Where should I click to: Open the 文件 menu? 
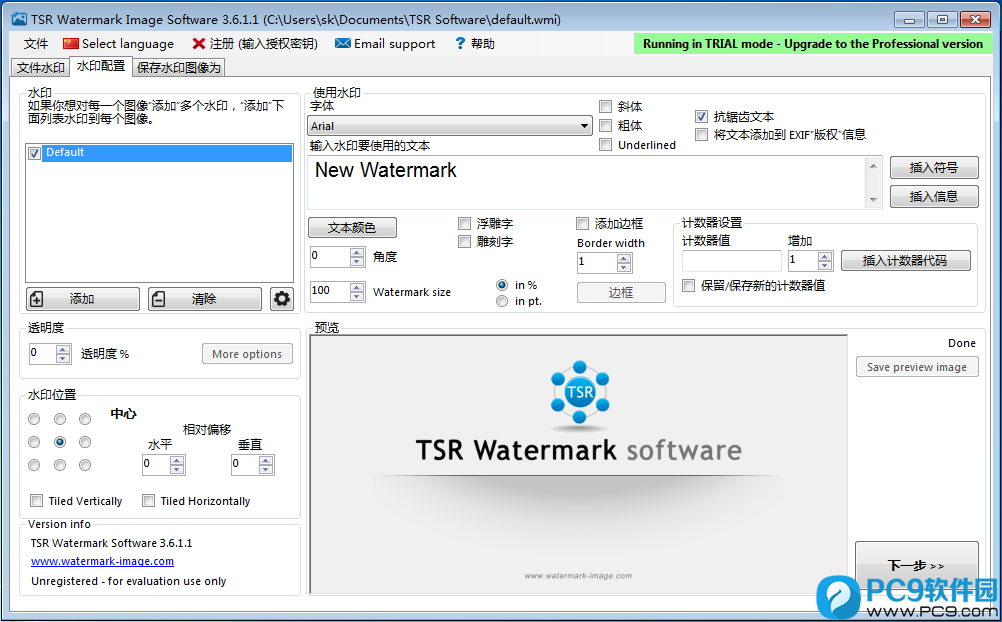[x=36, y=43]
